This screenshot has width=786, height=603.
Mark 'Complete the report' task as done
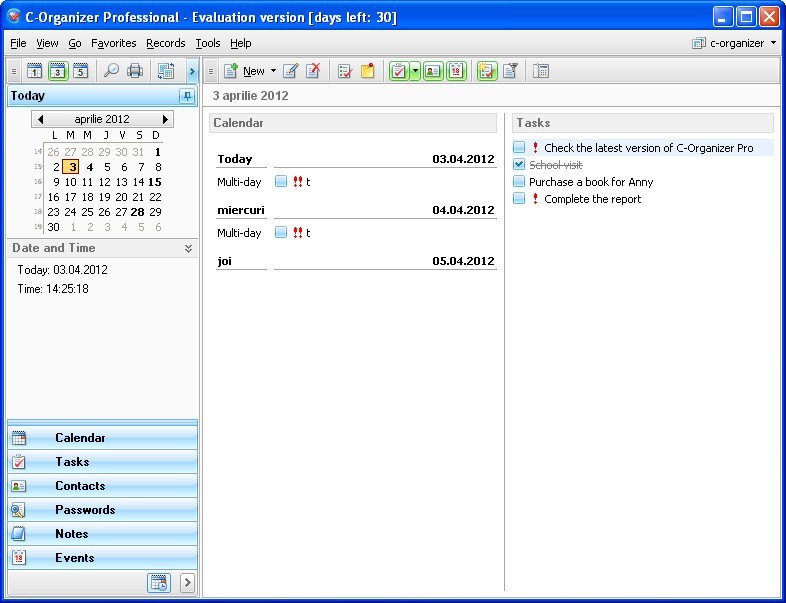click(x=519, y=199)
